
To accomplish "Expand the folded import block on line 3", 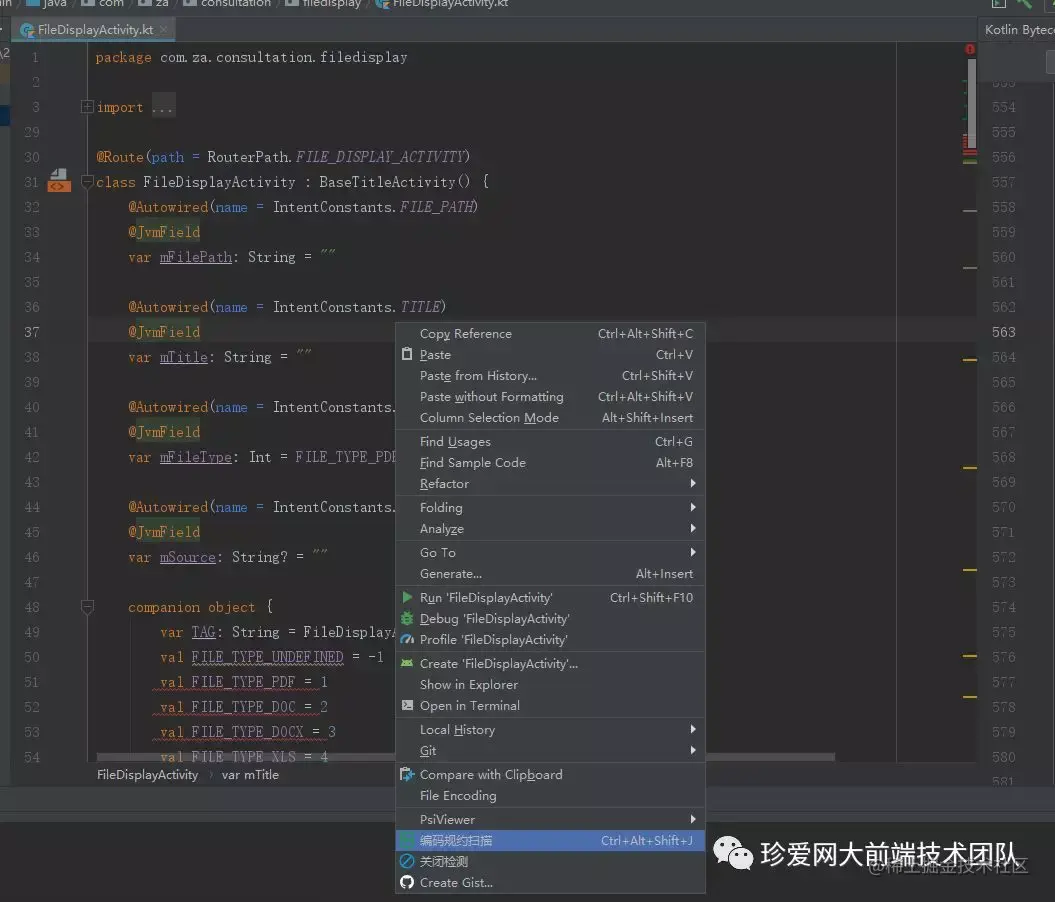I will [87, 106].
